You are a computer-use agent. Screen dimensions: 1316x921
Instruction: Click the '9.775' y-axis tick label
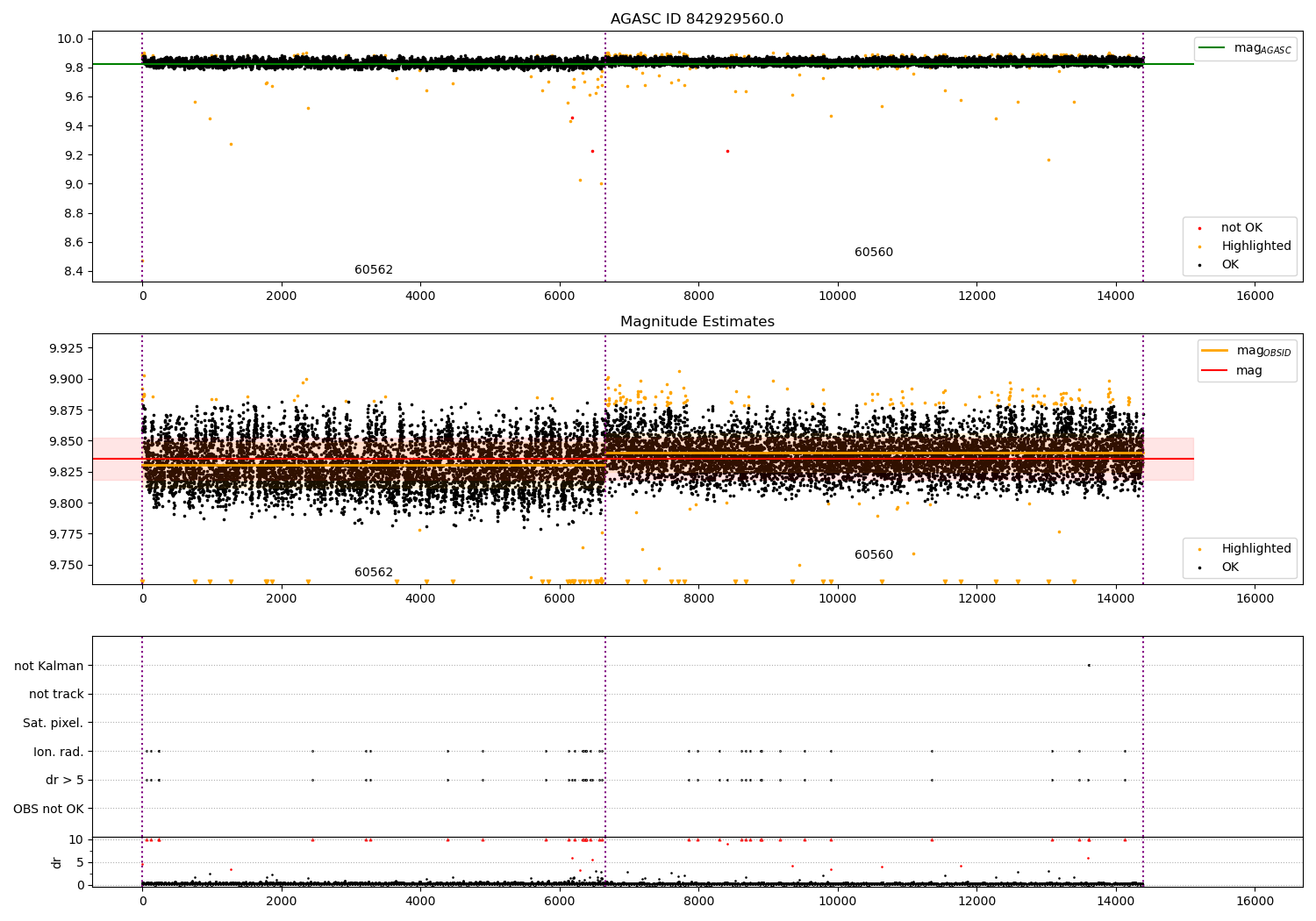pyautogui.click(x=67, y=534)
